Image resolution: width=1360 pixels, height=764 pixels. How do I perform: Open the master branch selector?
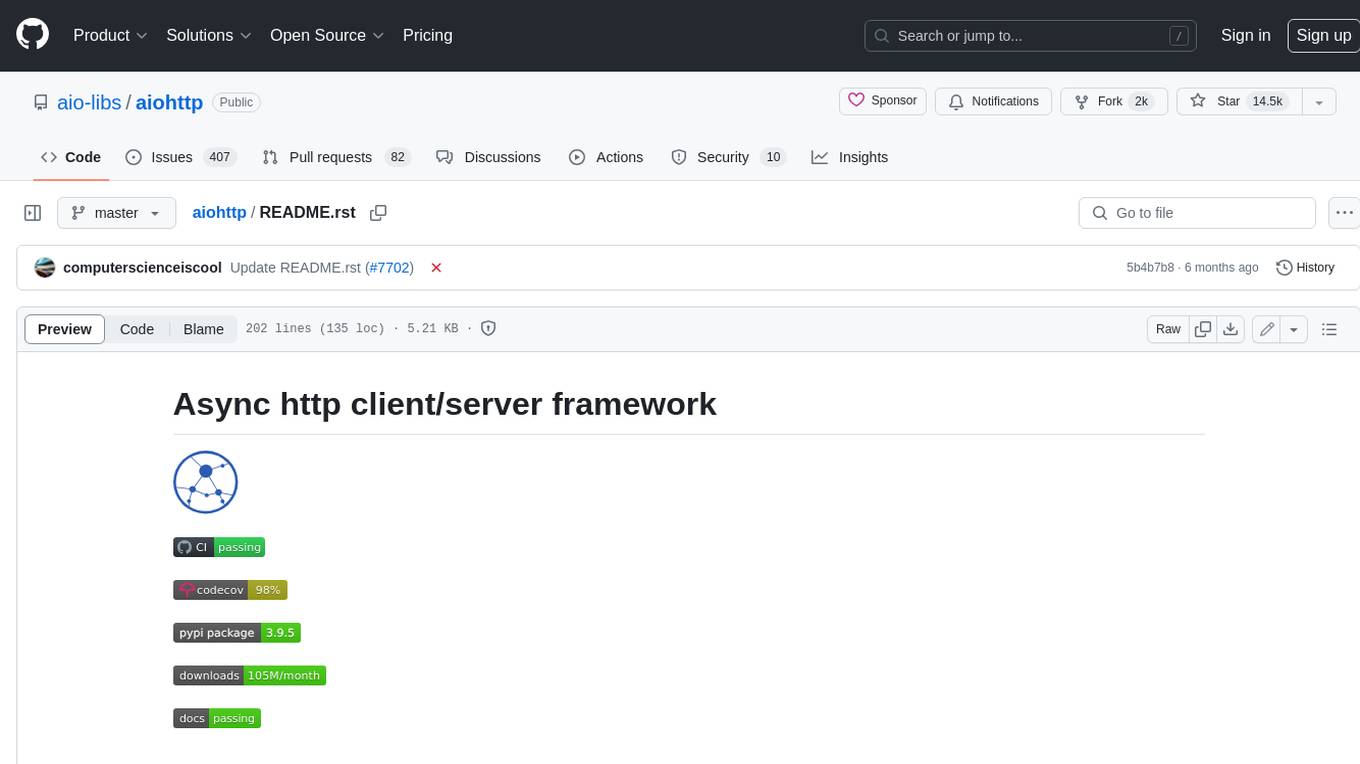(116, 213)
